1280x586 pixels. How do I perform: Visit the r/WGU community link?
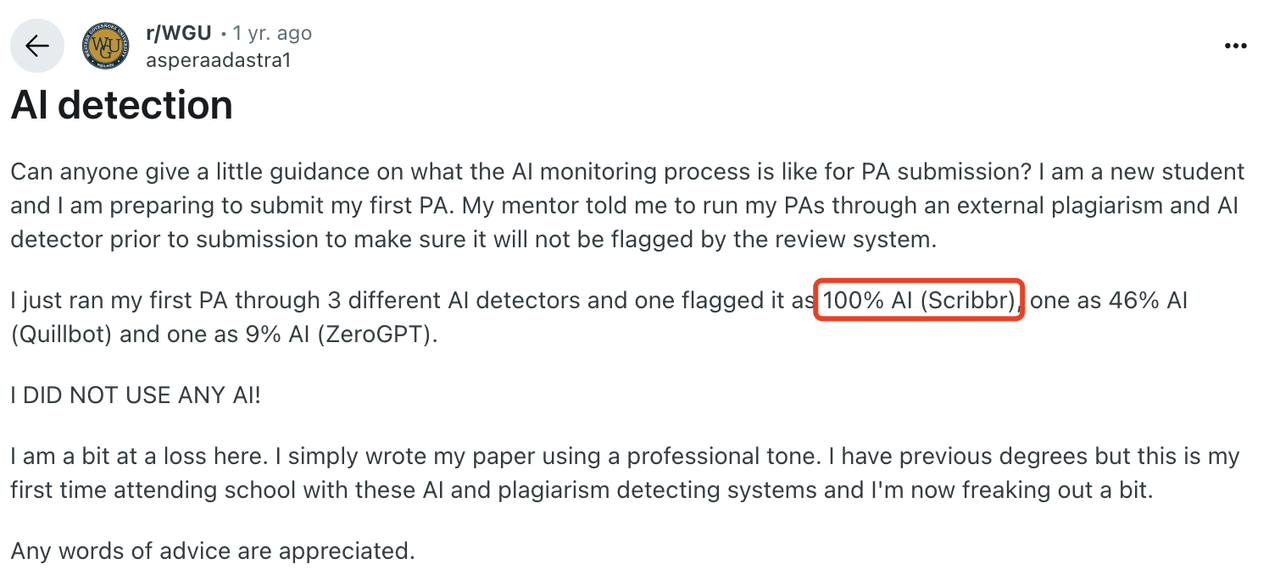[179, 33]
